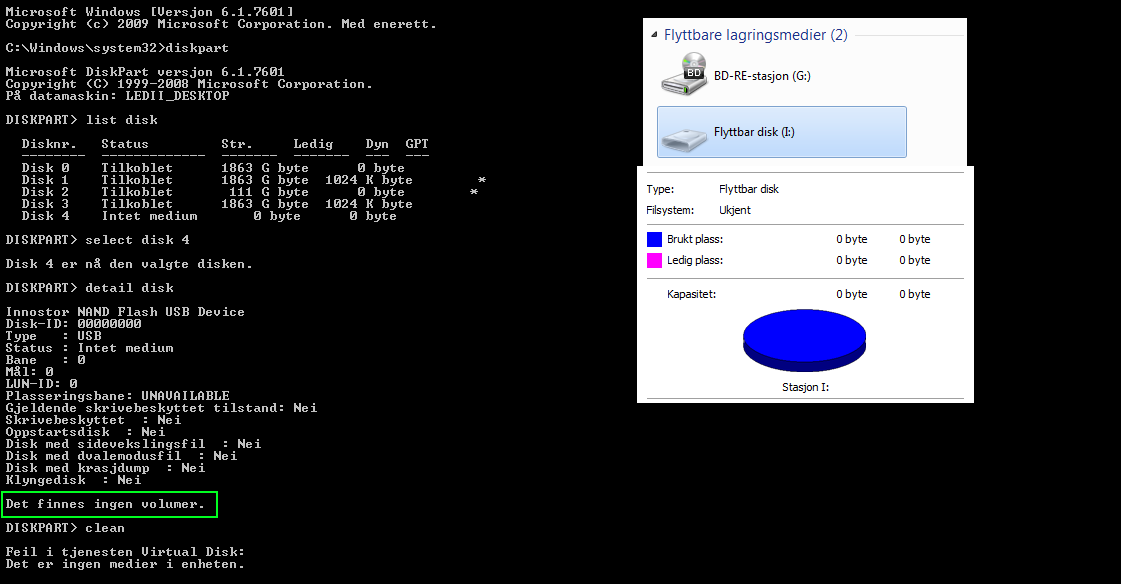Click the blue Brukt plass color swatch
The image size is (1121, 584).
[654, 239]
